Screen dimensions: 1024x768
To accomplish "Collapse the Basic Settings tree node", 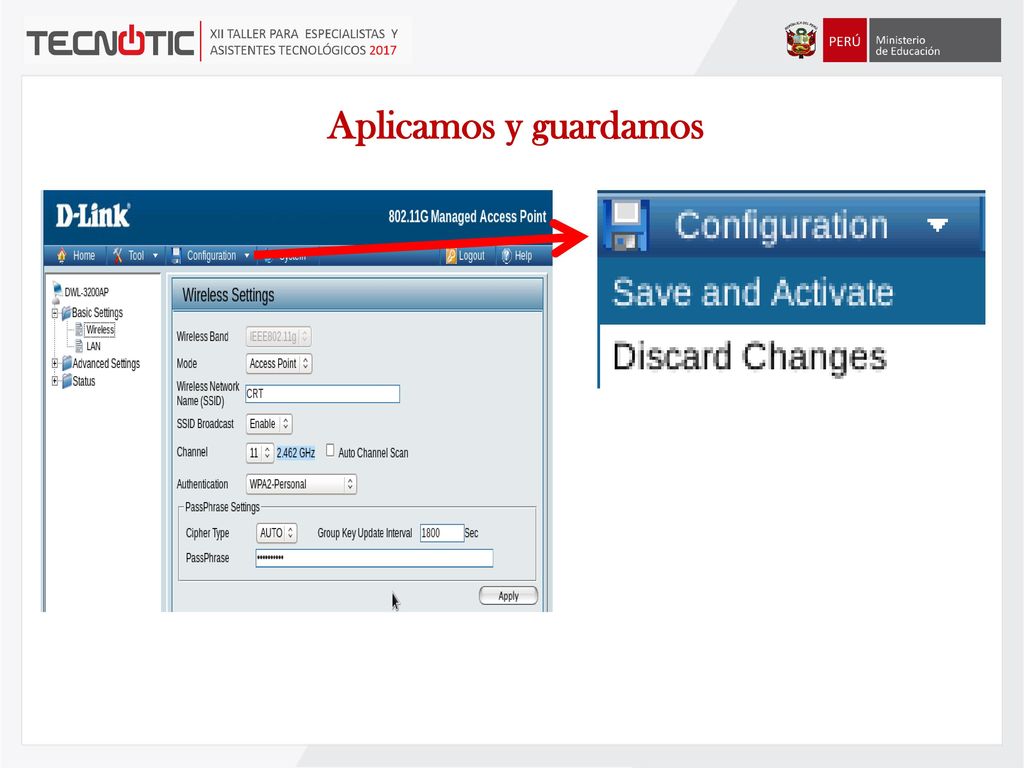I will [x=55, y=313].
